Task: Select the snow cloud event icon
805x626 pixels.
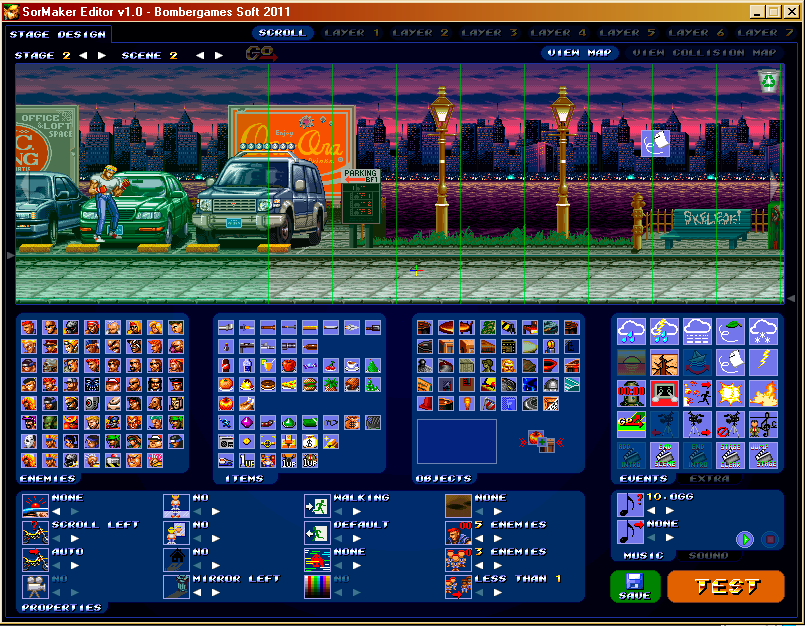Action: coord(763,331)
